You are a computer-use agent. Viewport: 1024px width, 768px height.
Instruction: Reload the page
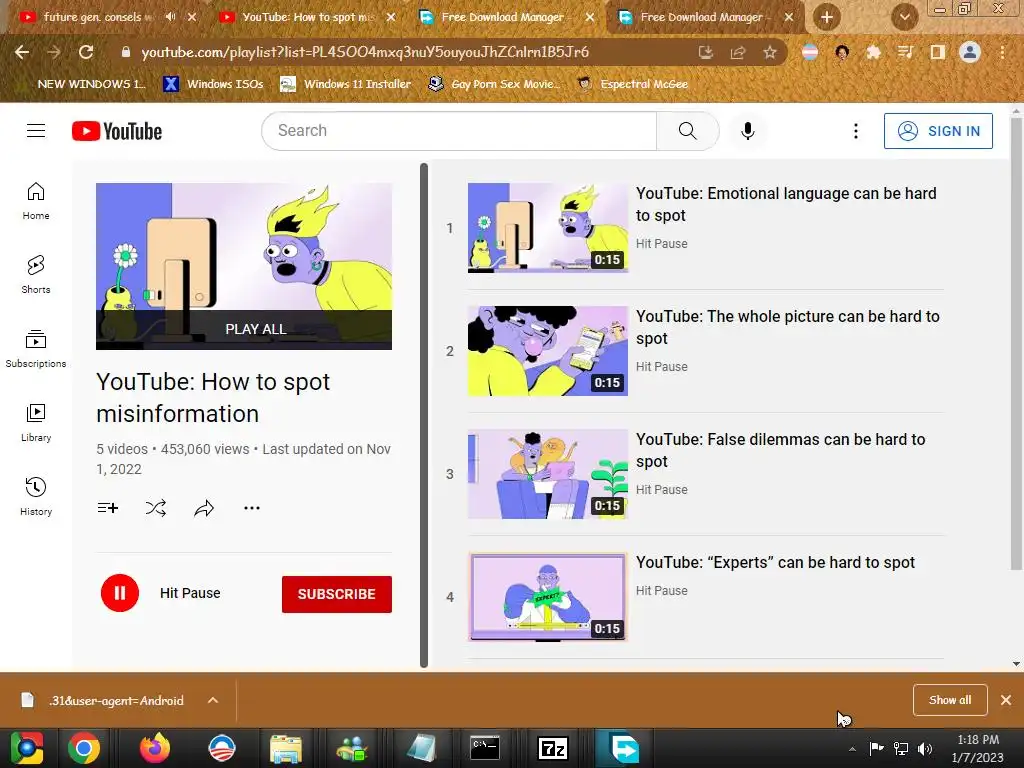[x=86, y=52]
